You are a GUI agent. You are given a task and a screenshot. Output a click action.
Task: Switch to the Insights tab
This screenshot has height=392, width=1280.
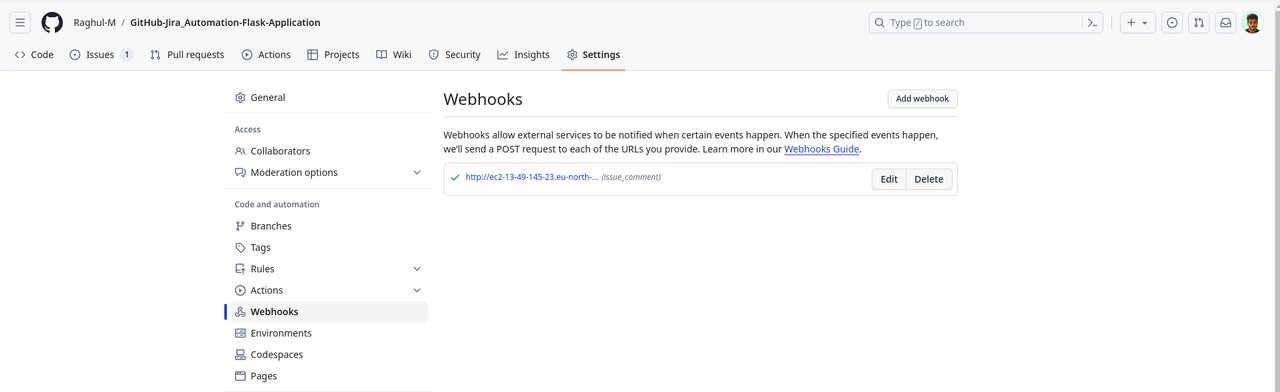tap(524, 55)
